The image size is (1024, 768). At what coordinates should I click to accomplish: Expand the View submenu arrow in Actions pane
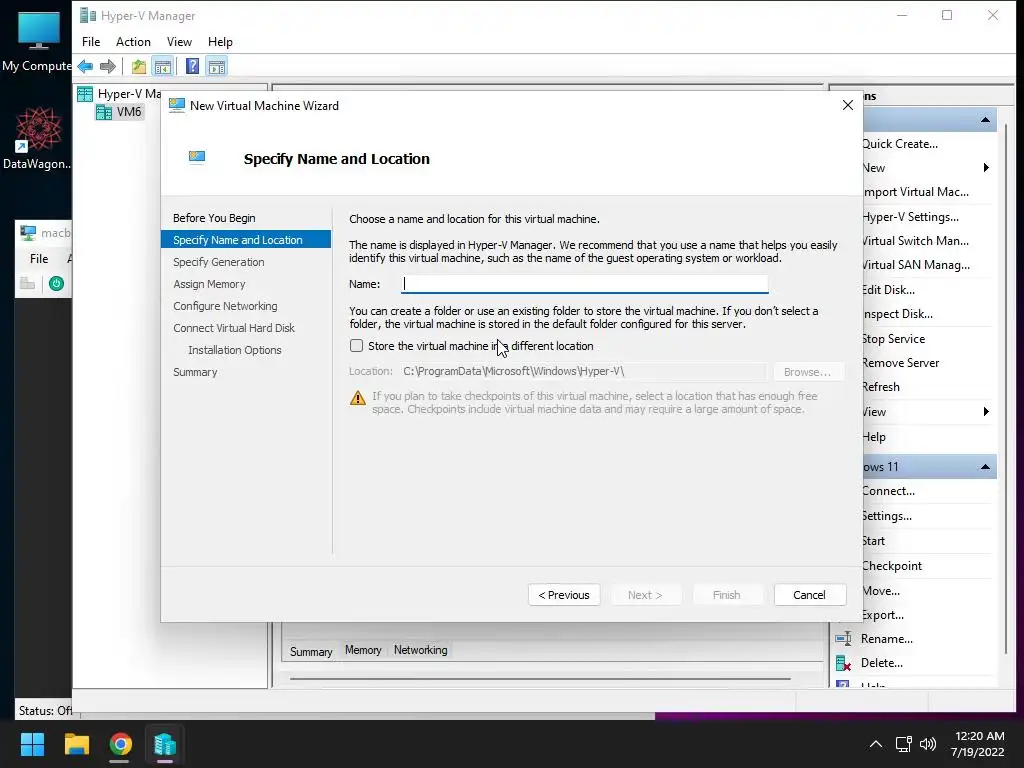tap(986, 411)
